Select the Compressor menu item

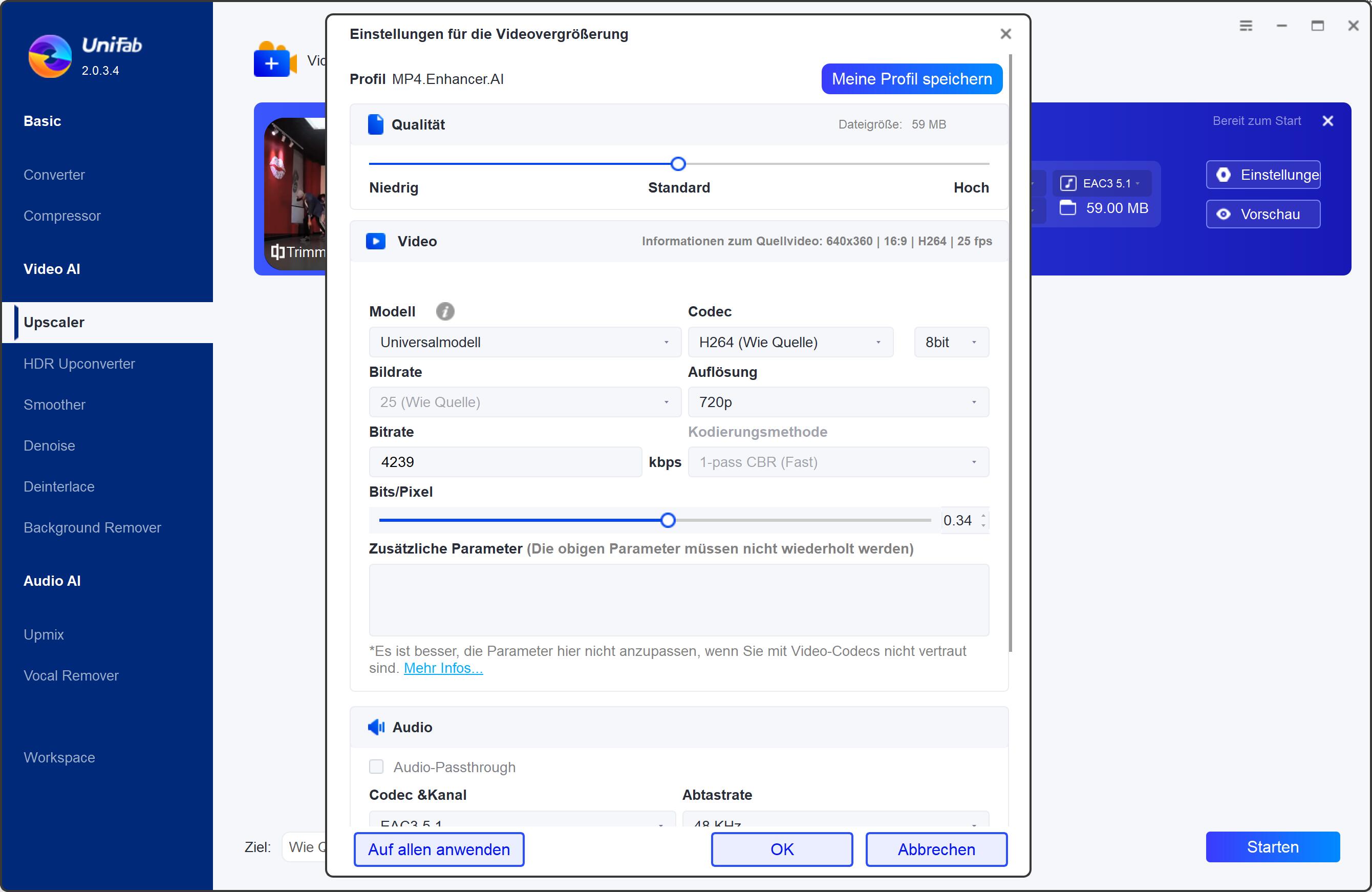(x=62, y=216)
